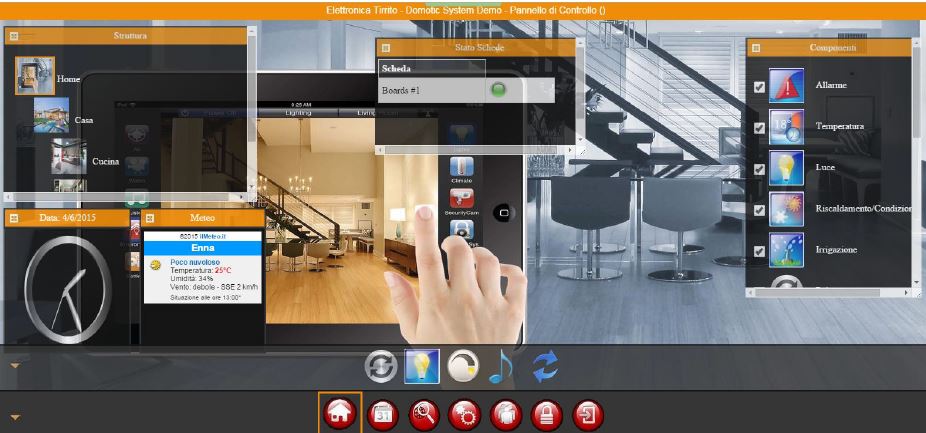This screenshot has width=926, height=433.
Task: Click the Riscaldamento/Condizionamento component icon
Action: 786,209
